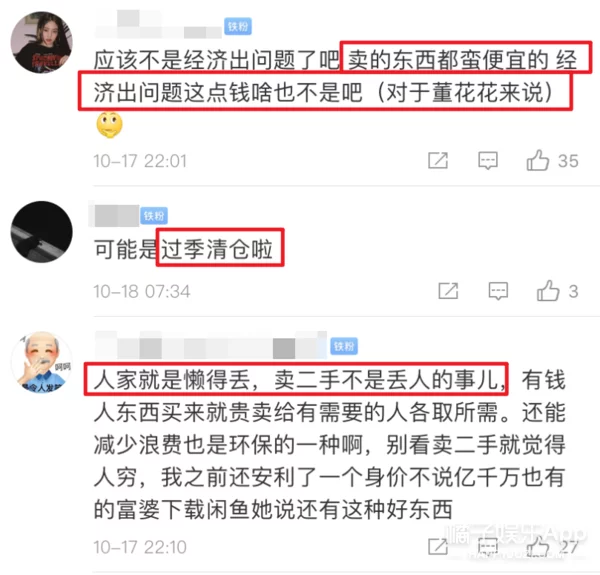Tap comment text starting 人家就是懒得丢
Image resolution: width=600 pixels, height=575 pixels.
point(329,445)
